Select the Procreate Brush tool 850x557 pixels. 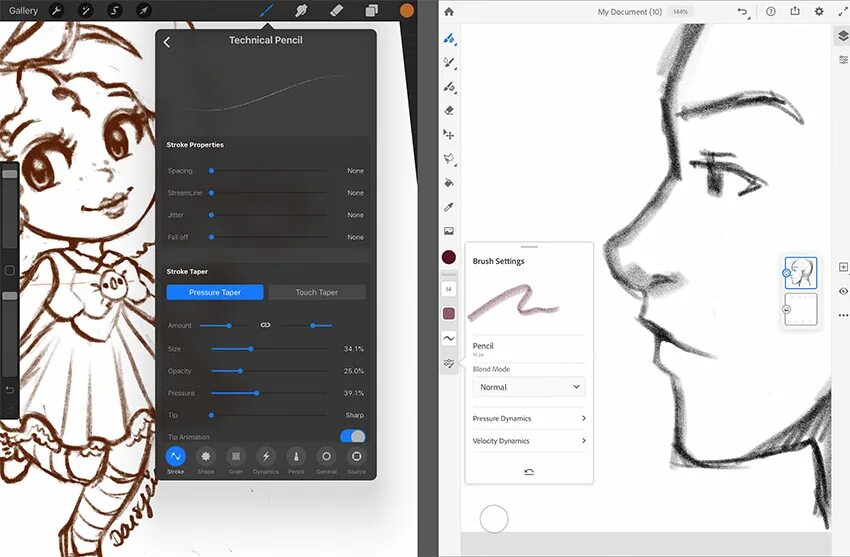(x=266, y=10)
